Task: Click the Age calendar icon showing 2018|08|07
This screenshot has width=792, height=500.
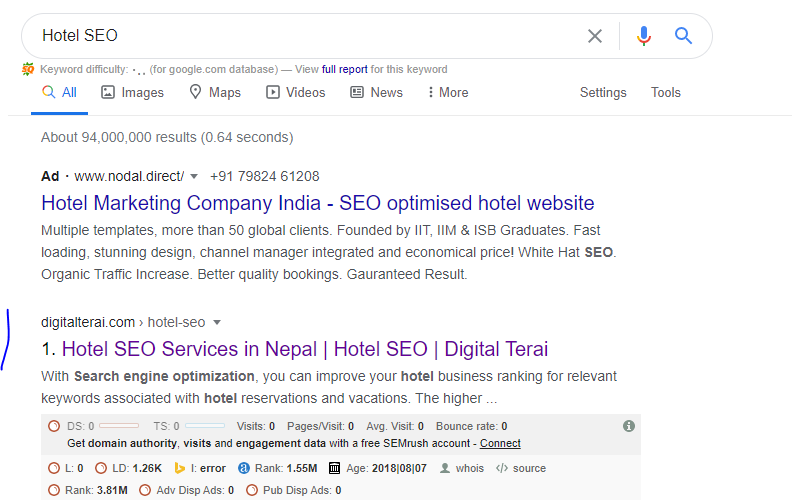Action: [334, 468]
